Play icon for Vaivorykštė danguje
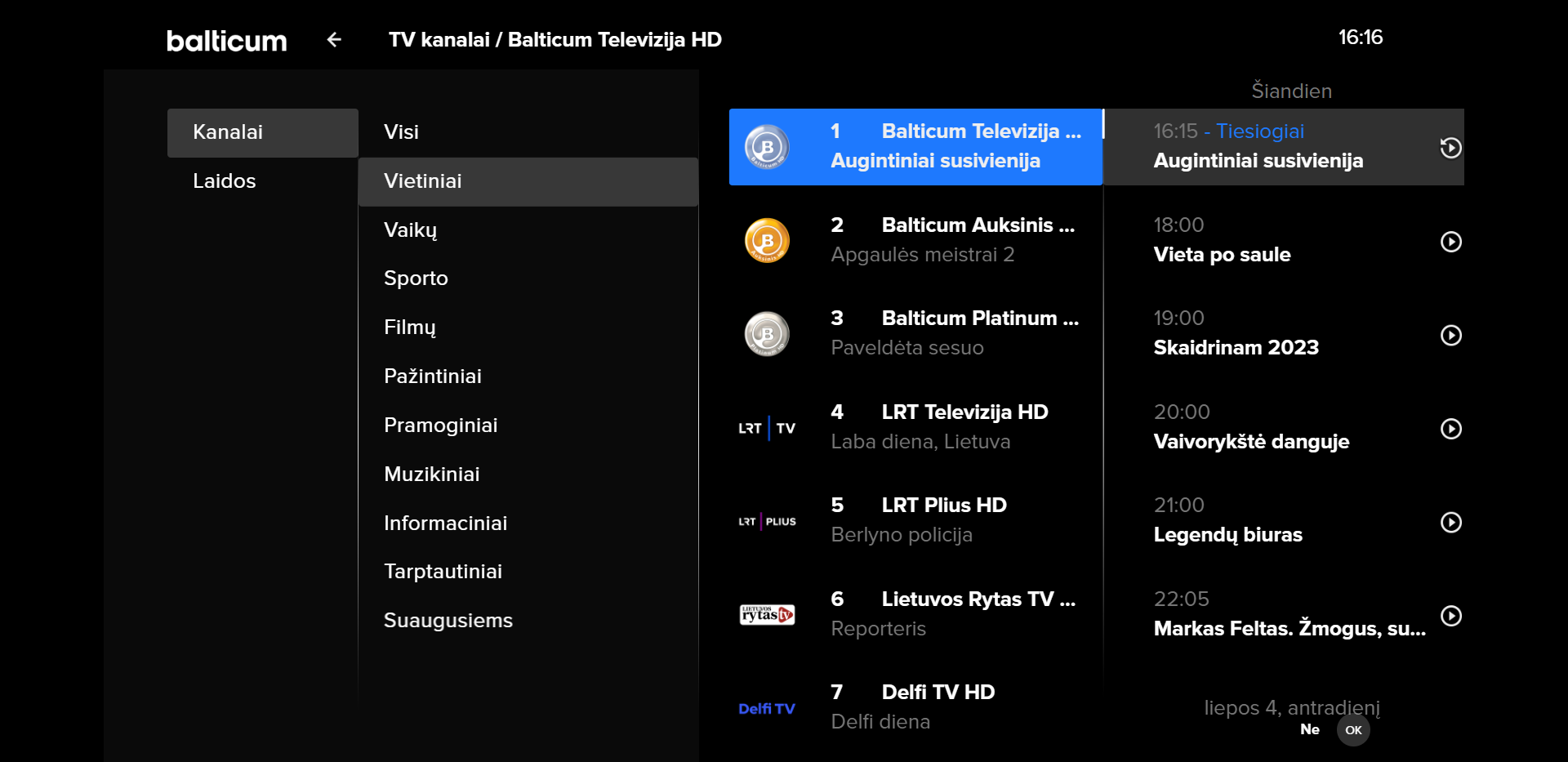 coord(1451,429)
